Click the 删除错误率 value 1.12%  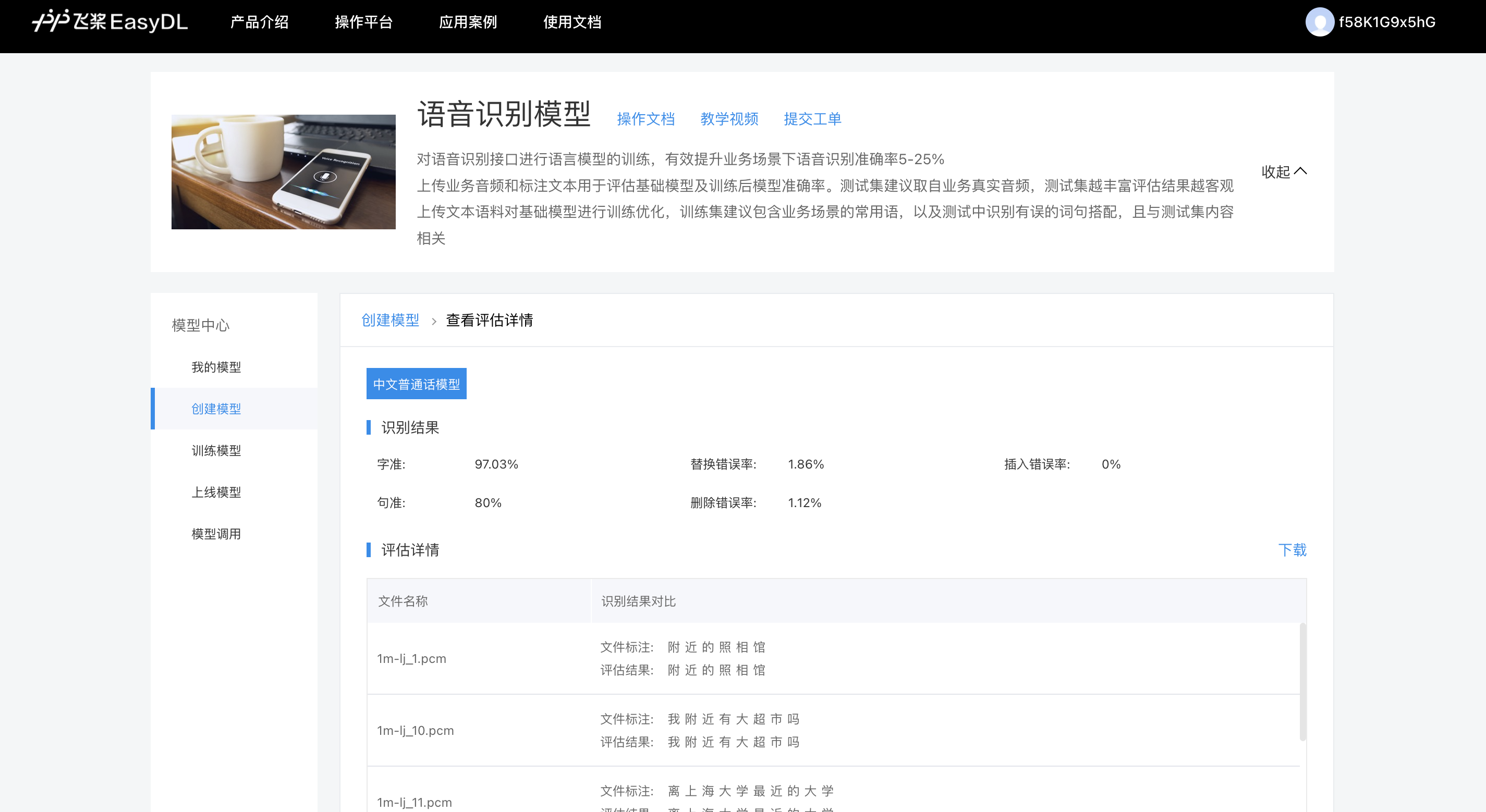coord(804,503)
